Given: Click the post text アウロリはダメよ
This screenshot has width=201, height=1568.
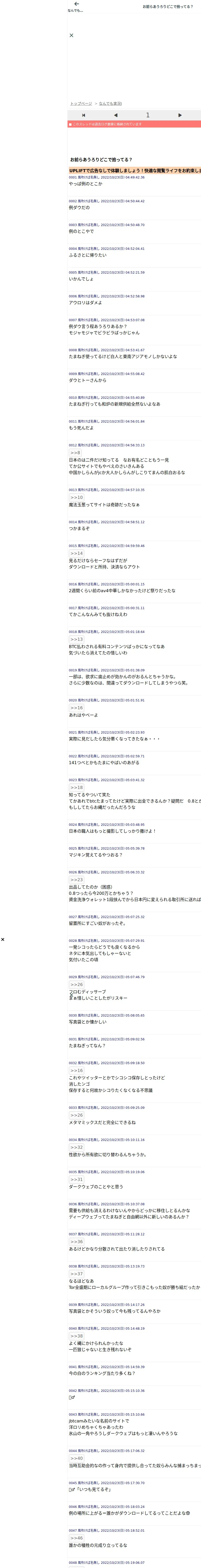Looking at the screenshot, I should point(85,303).
